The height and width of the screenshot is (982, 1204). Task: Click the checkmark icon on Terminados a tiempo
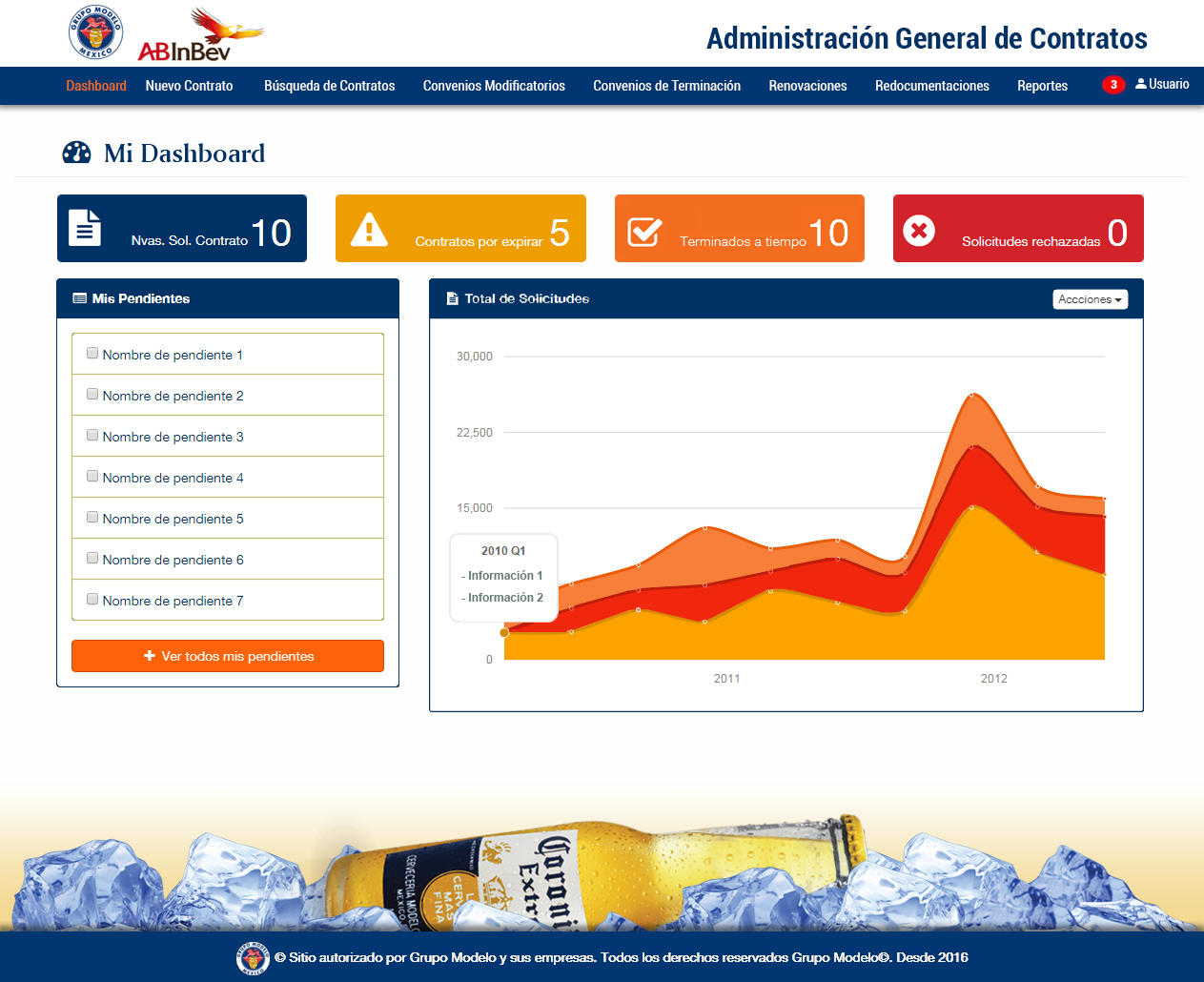click(644, 231)
